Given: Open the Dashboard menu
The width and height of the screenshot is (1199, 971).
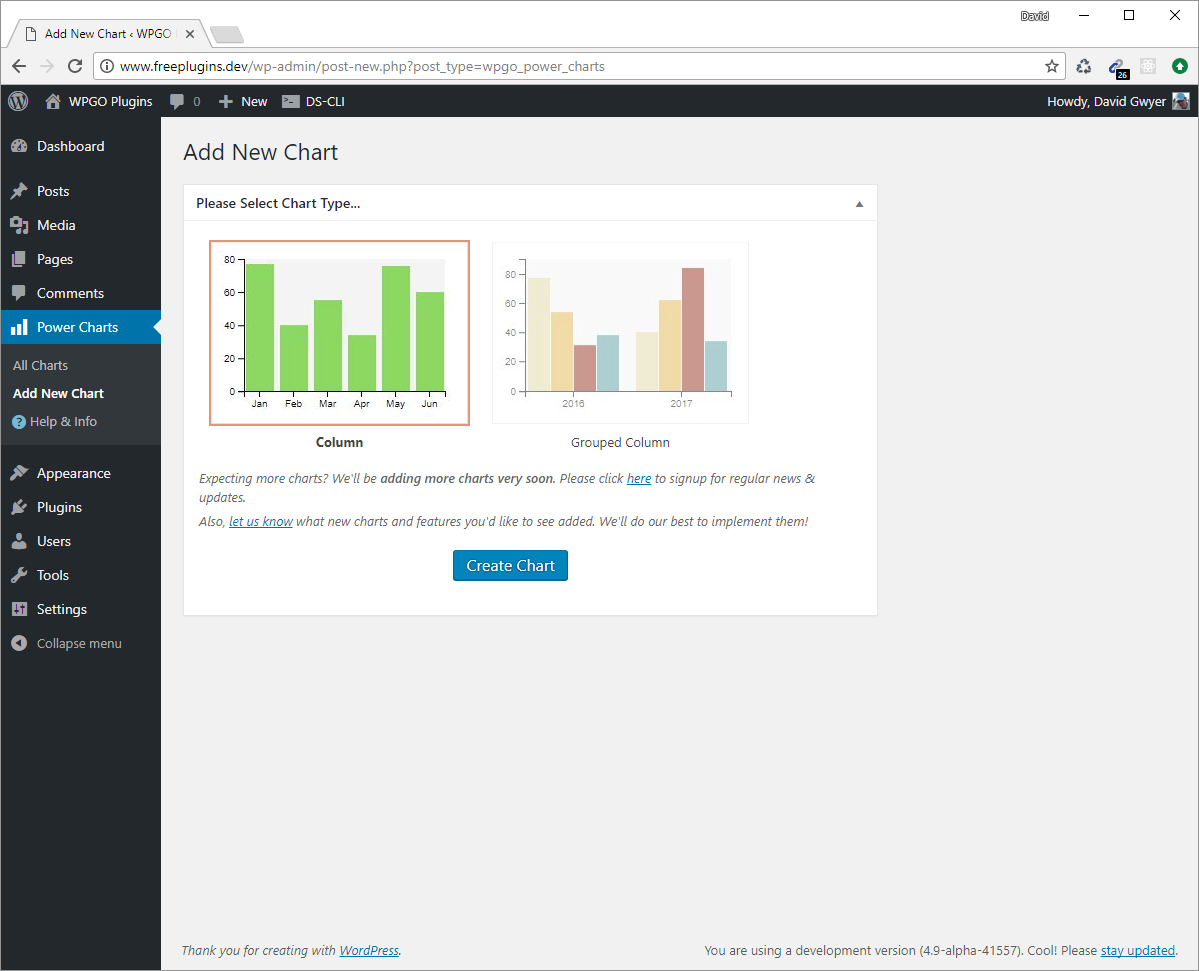Looking at the screenshot, I should click(x=80, y=146).
